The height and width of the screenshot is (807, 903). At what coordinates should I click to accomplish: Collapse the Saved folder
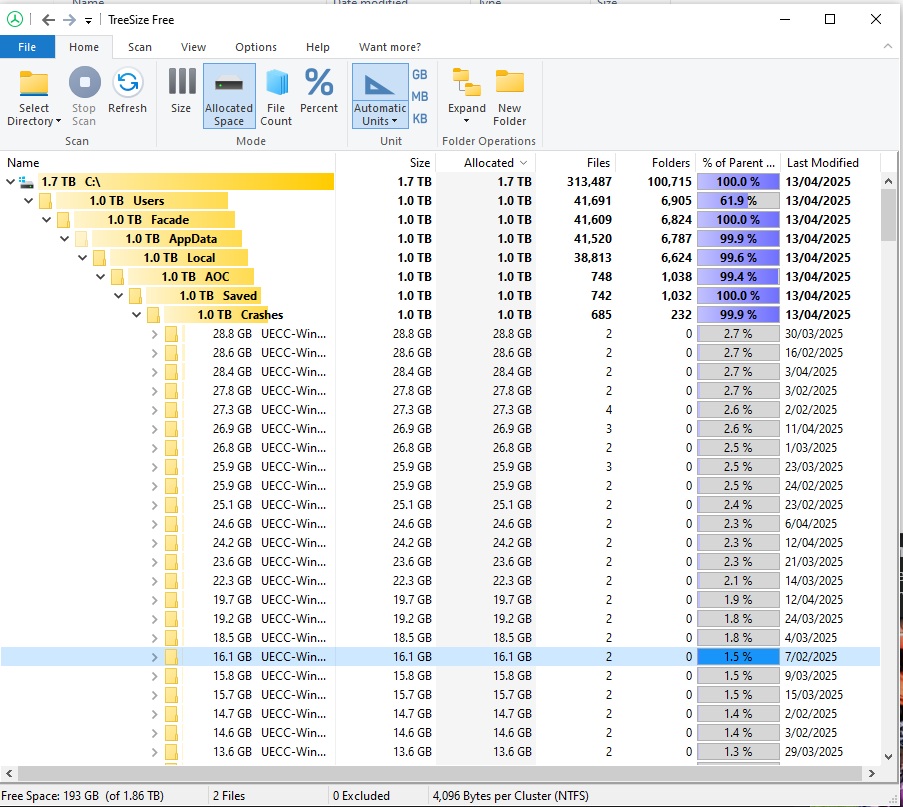point(119,296)
